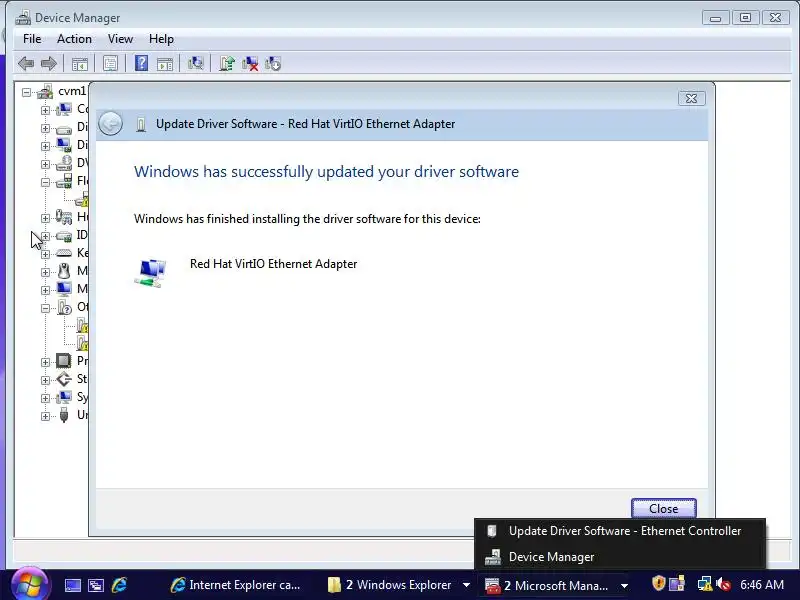Select second warning device under Other devices

pyautogui.click(x=82, y=343)
